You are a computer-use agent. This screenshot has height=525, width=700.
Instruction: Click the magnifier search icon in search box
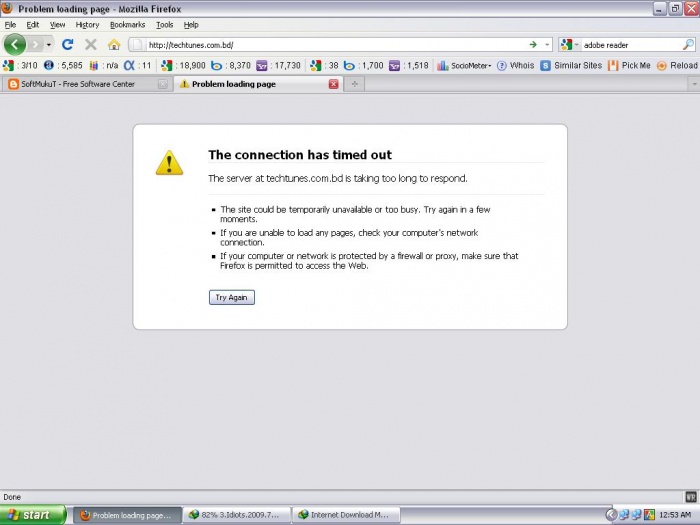(x=688, y=45)
